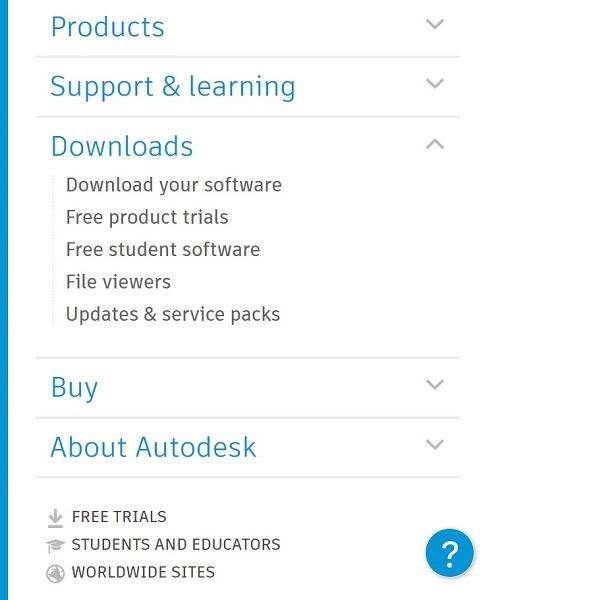Open the About Autodesk heading
Image resolution: width=600 pixels, height=600 pixels.
pos(153,447)
